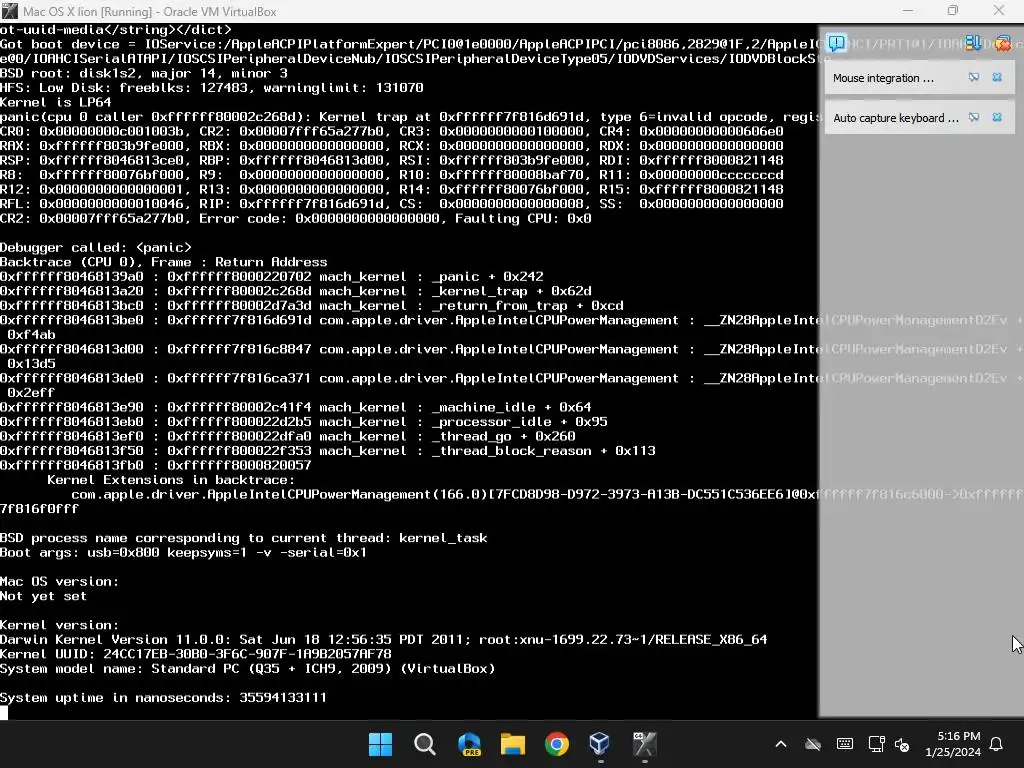Click the '_machine_idle + 0x64' backtrace line
Viewport: 1024px width, 768px height.
pos(296,408)
